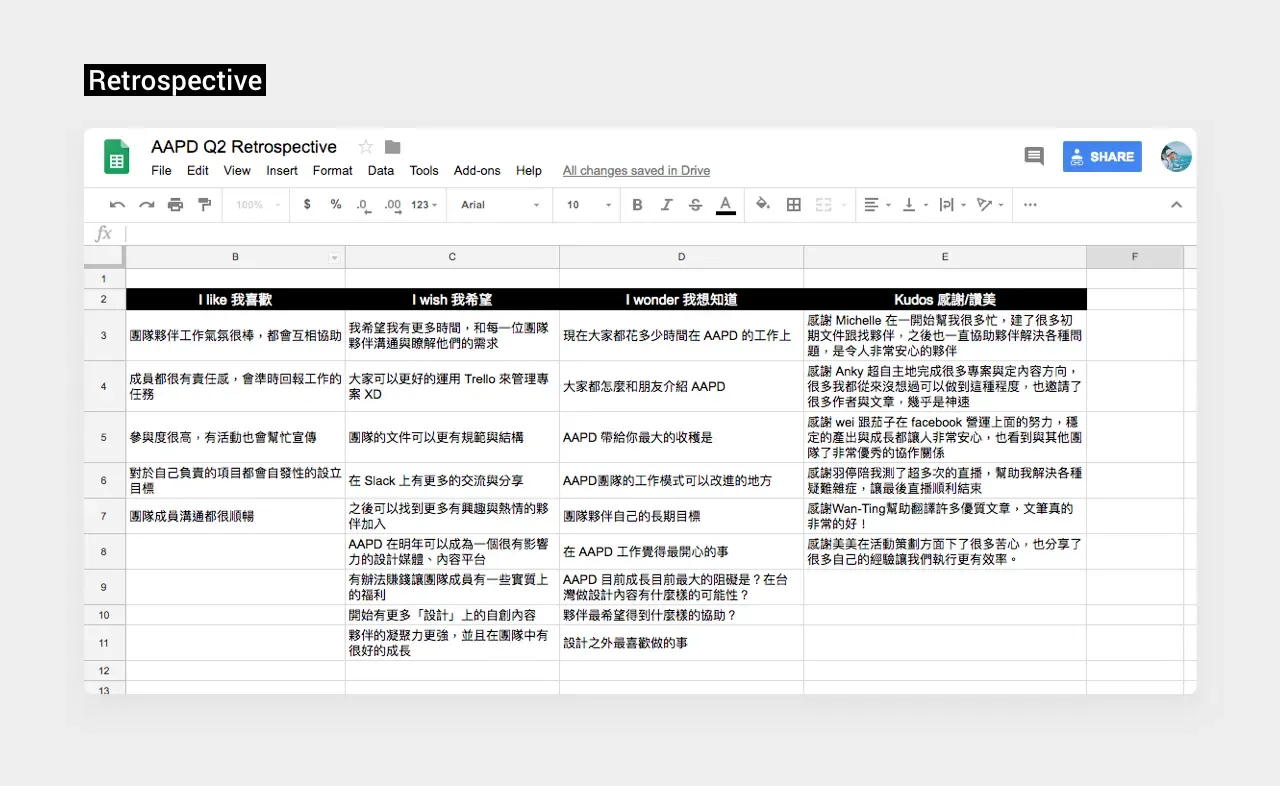Click the formula bar input

(660, 234)
